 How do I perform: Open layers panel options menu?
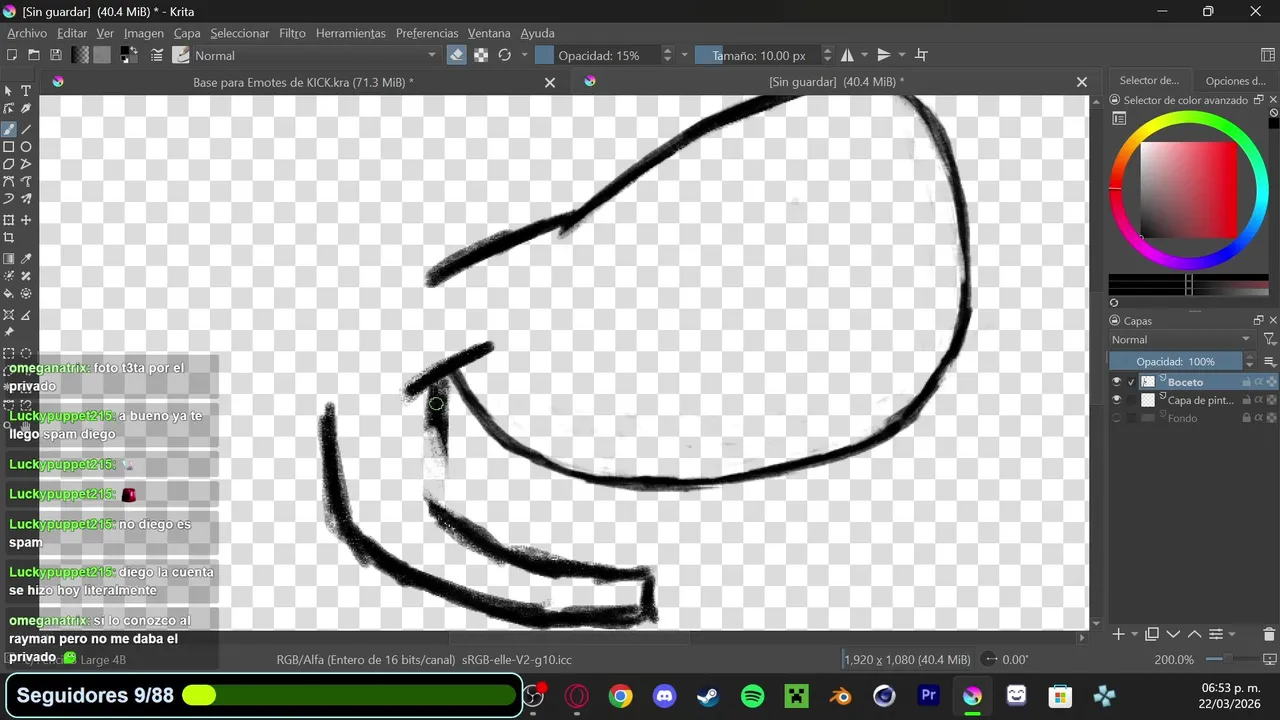1269,361
